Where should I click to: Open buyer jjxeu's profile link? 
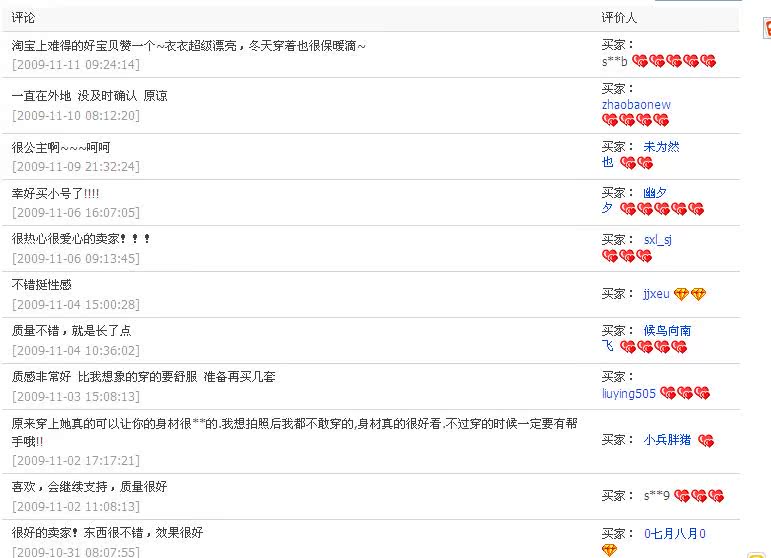click(x=656, y=294)
